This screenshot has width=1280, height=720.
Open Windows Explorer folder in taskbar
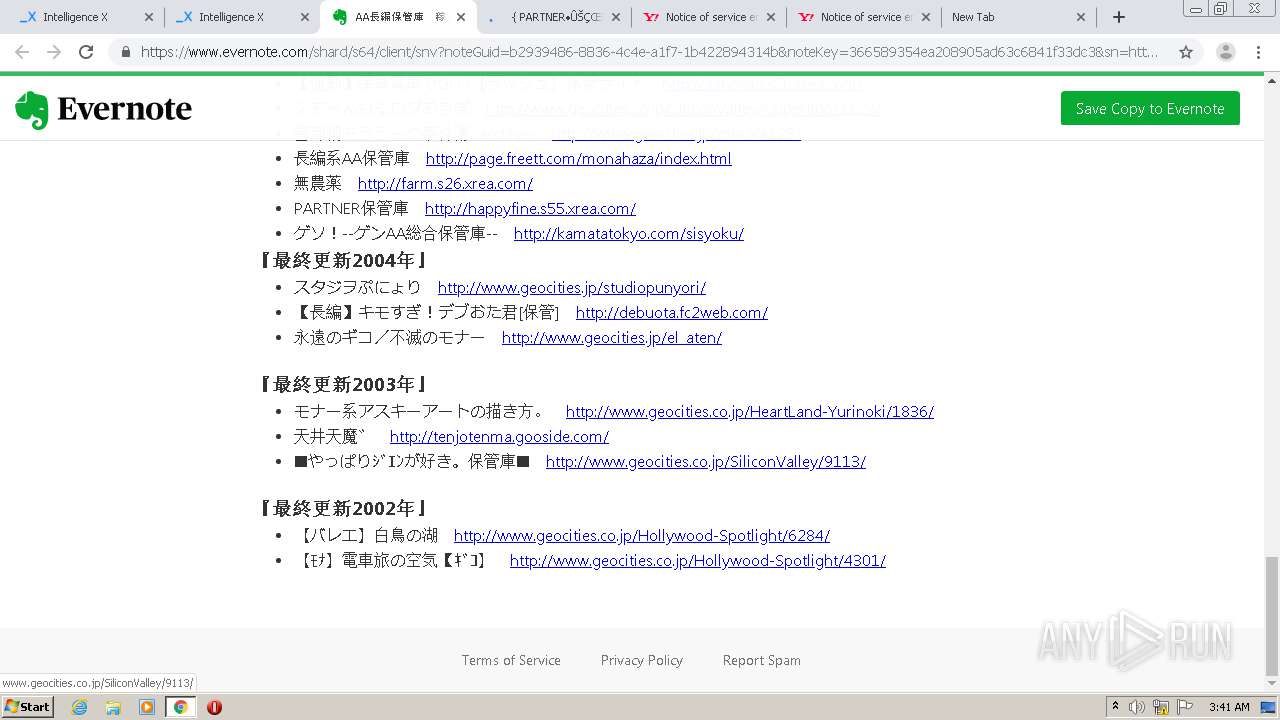[113, 707]
